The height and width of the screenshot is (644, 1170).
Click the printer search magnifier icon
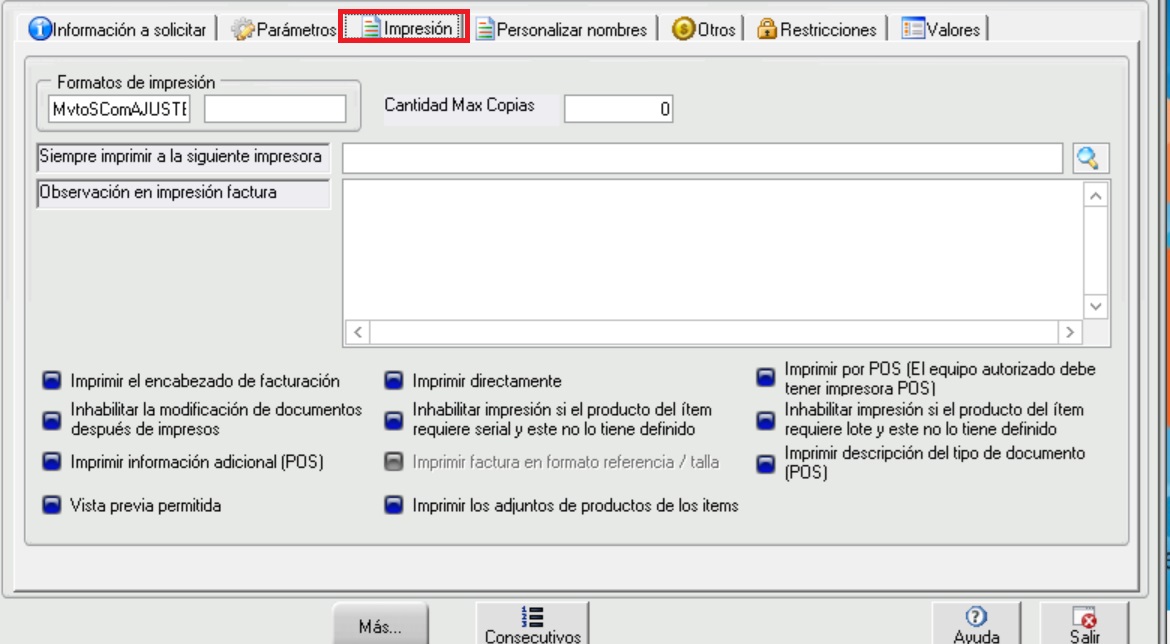(x=1091, y=158)
